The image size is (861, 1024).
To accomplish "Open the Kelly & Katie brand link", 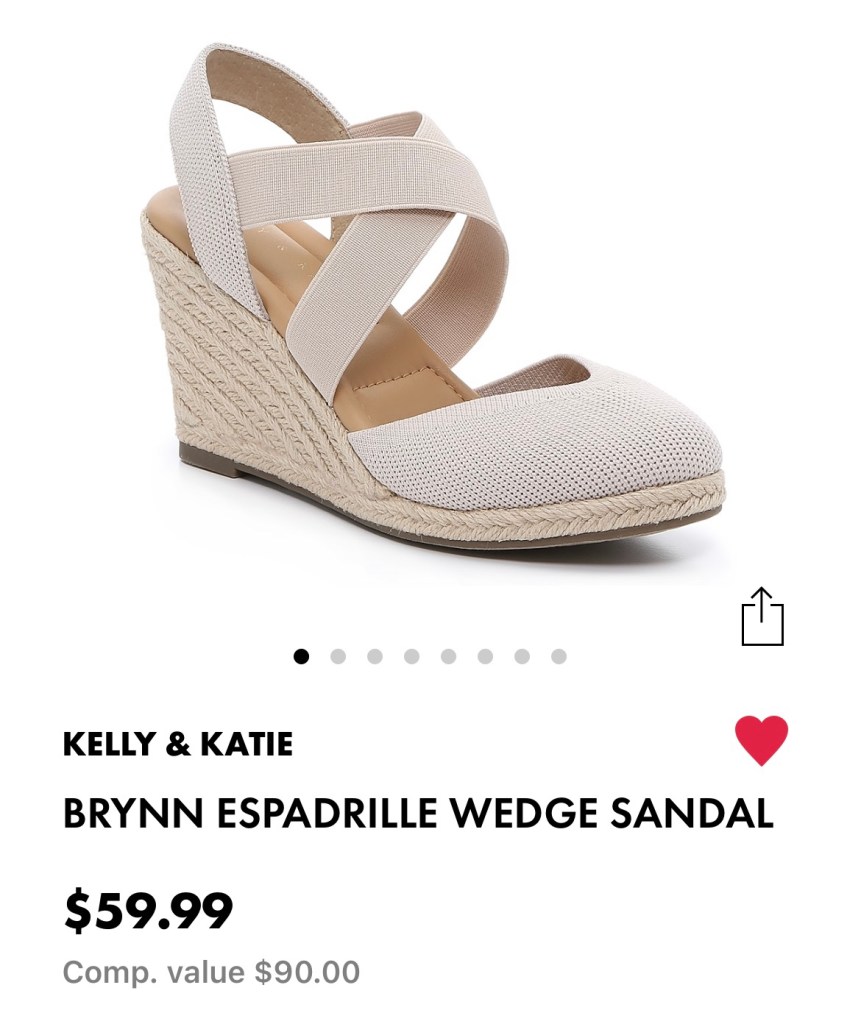I will pyautogui.click(x=178, y=744).
